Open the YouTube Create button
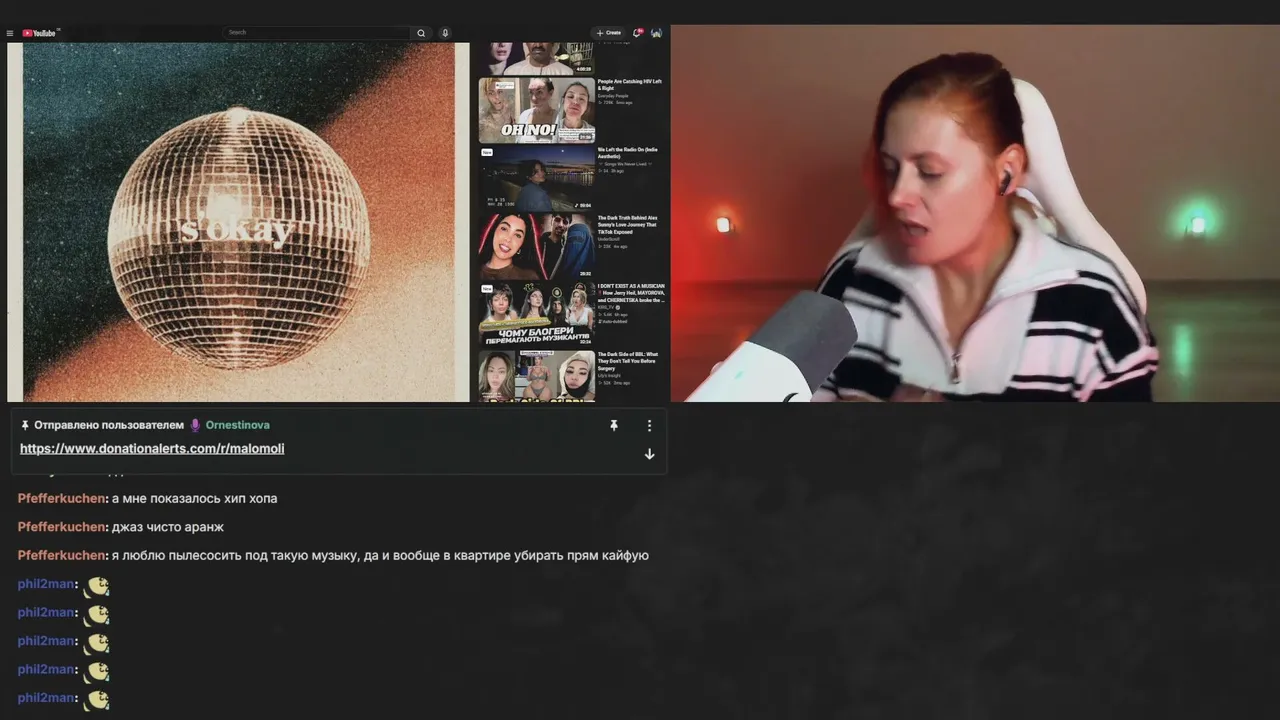 tap(608, 33)
